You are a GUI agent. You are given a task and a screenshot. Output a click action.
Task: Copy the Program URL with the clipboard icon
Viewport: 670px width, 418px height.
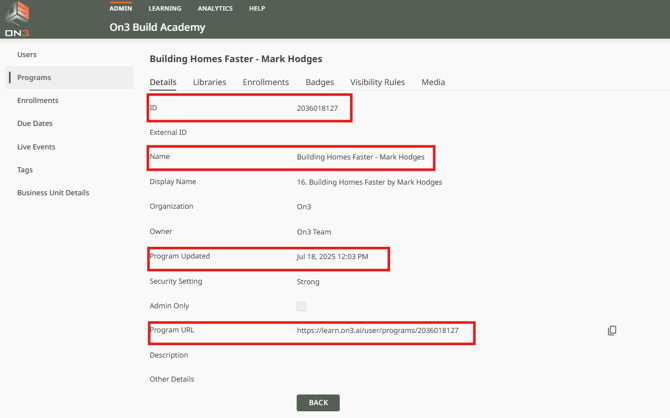[x=612, y=330]
